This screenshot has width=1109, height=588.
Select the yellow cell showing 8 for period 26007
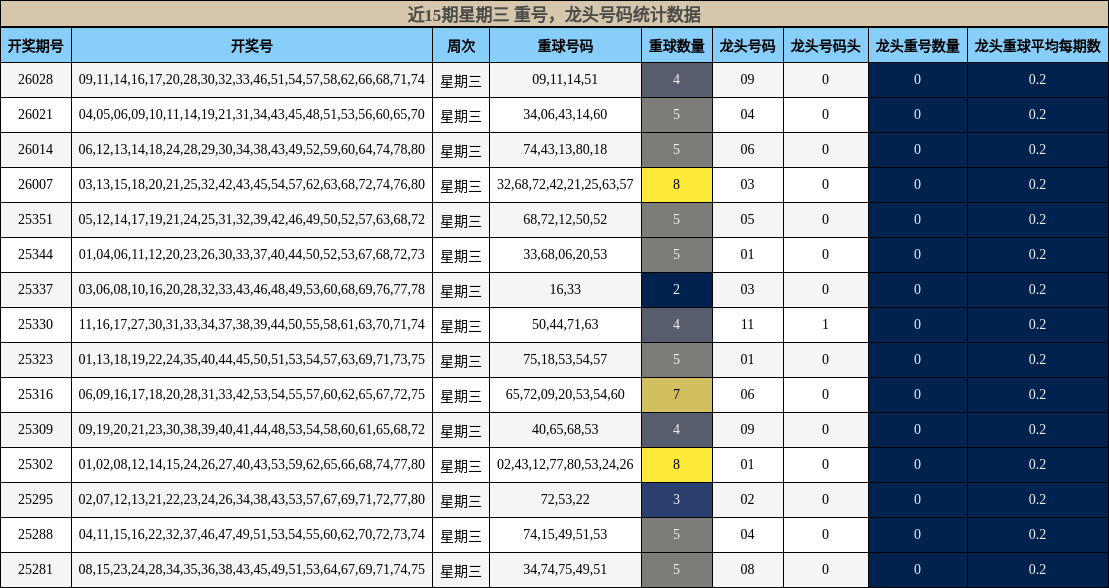(676, 184)
